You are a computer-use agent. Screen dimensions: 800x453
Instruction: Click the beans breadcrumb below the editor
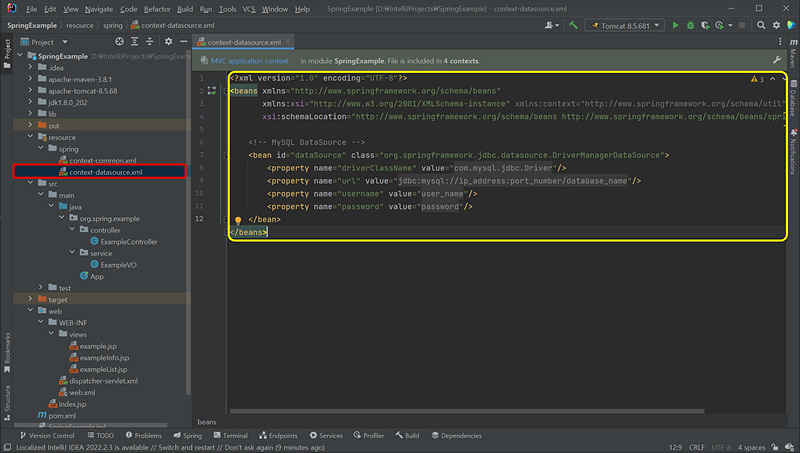(207, 422)
